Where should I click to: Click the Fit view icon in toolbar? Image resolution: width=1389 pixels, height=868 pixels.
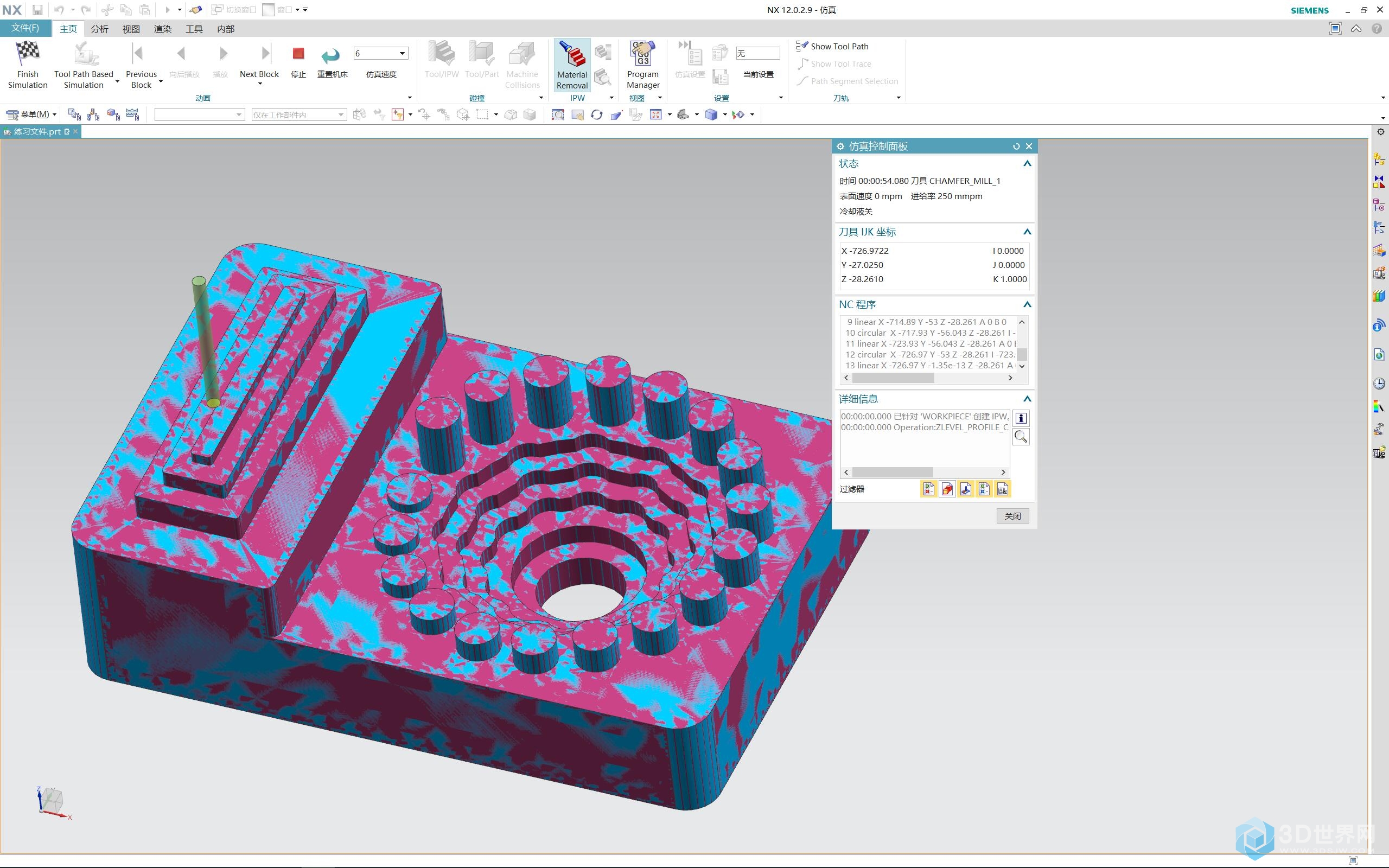[x=655, y=115]
